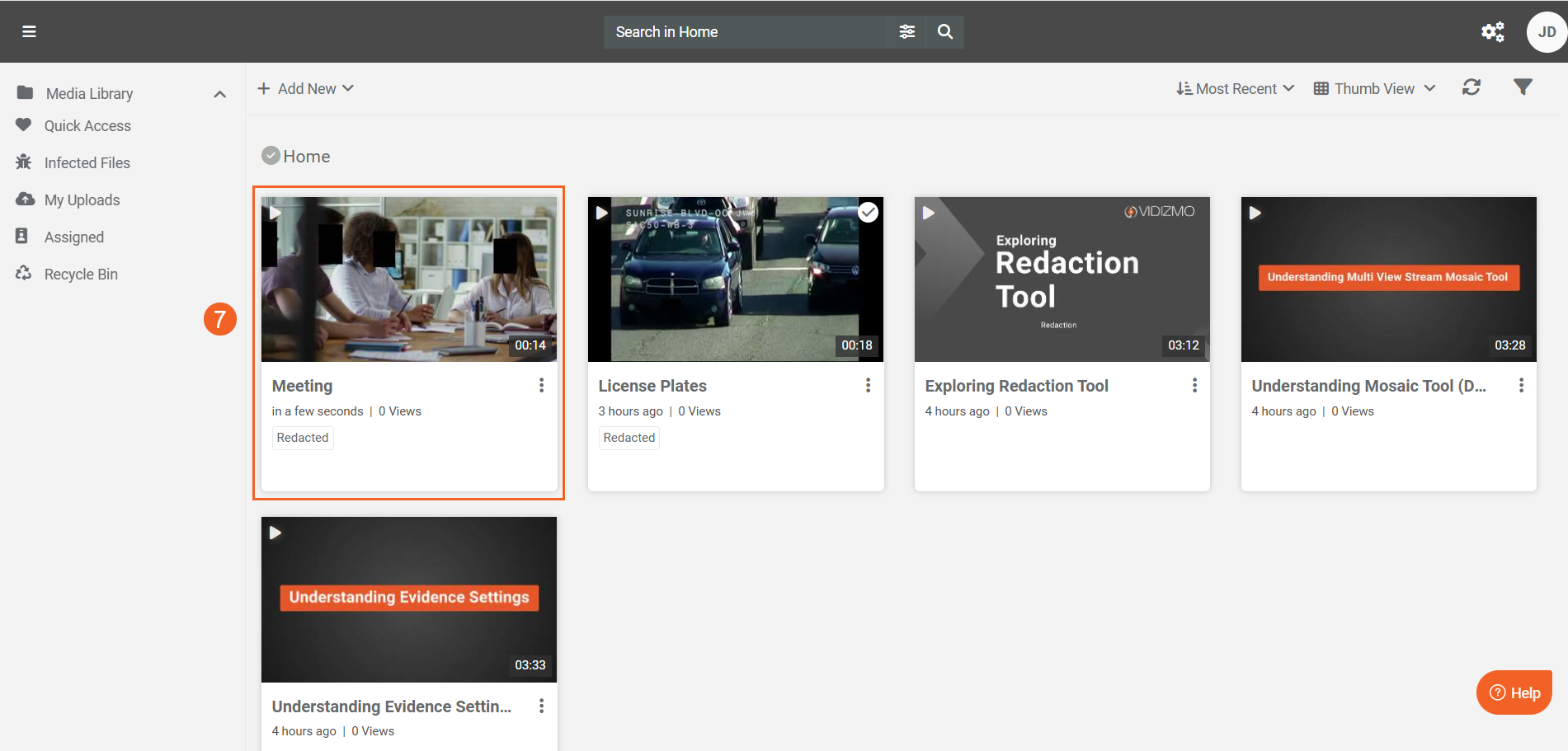The width and height of the screenshot is (1568, 751).
Task: Open options menu for Meeting video
Action: [x=541, y=385]
